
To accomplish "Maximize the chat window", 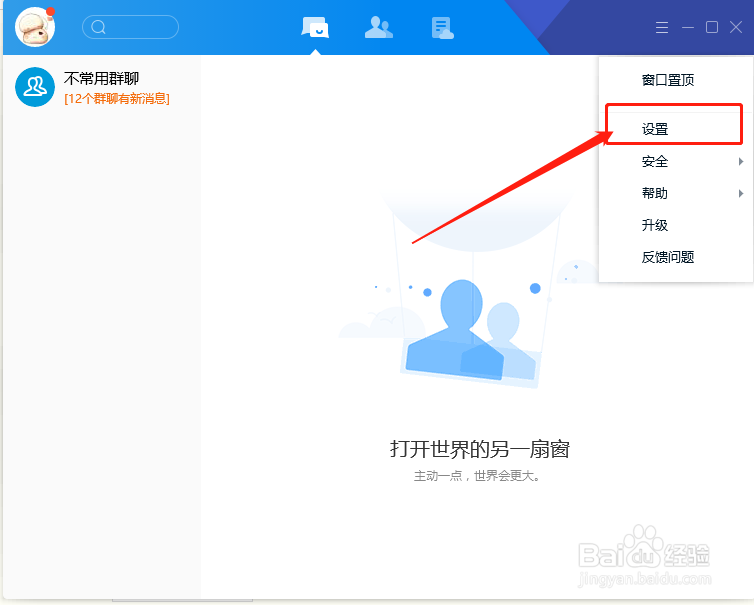I will pos(712,27).
